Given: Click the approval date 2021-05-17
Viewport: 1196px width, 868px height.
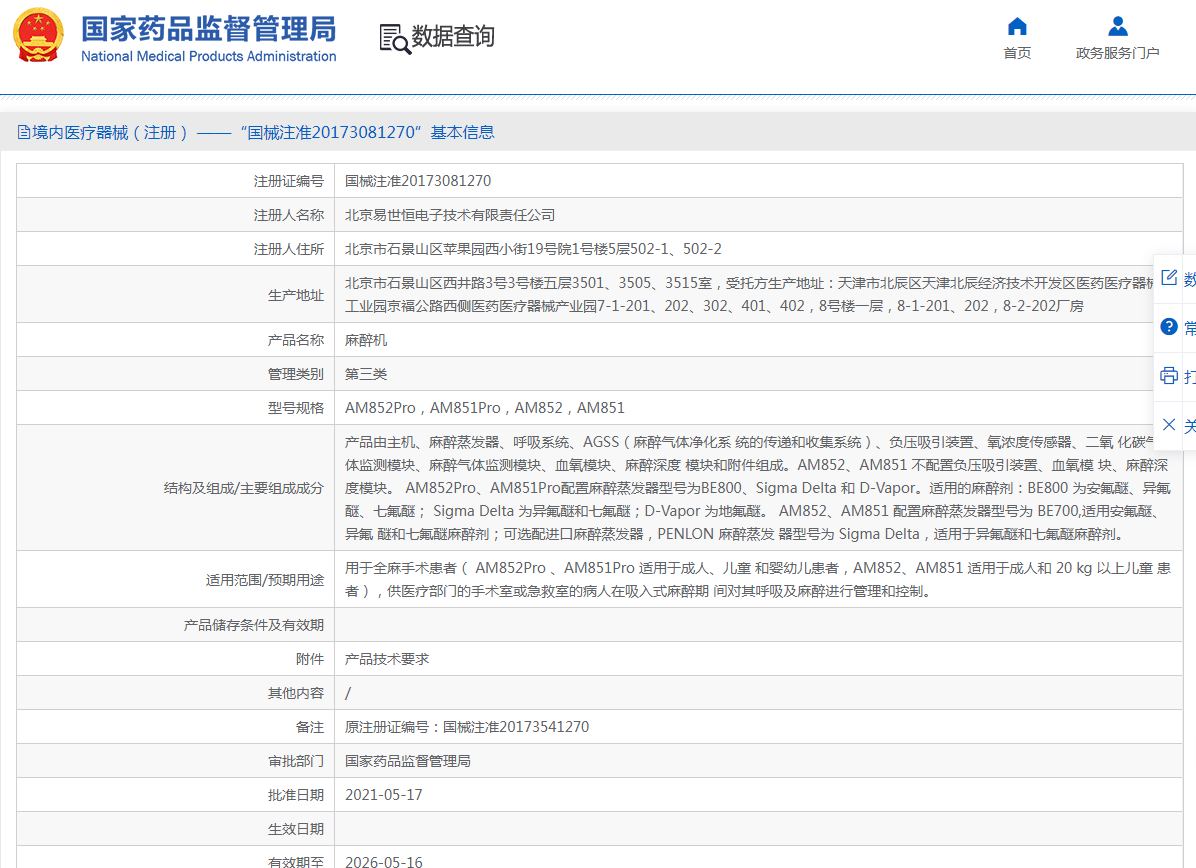Looking at the screenshot, I should coord(384,795).
